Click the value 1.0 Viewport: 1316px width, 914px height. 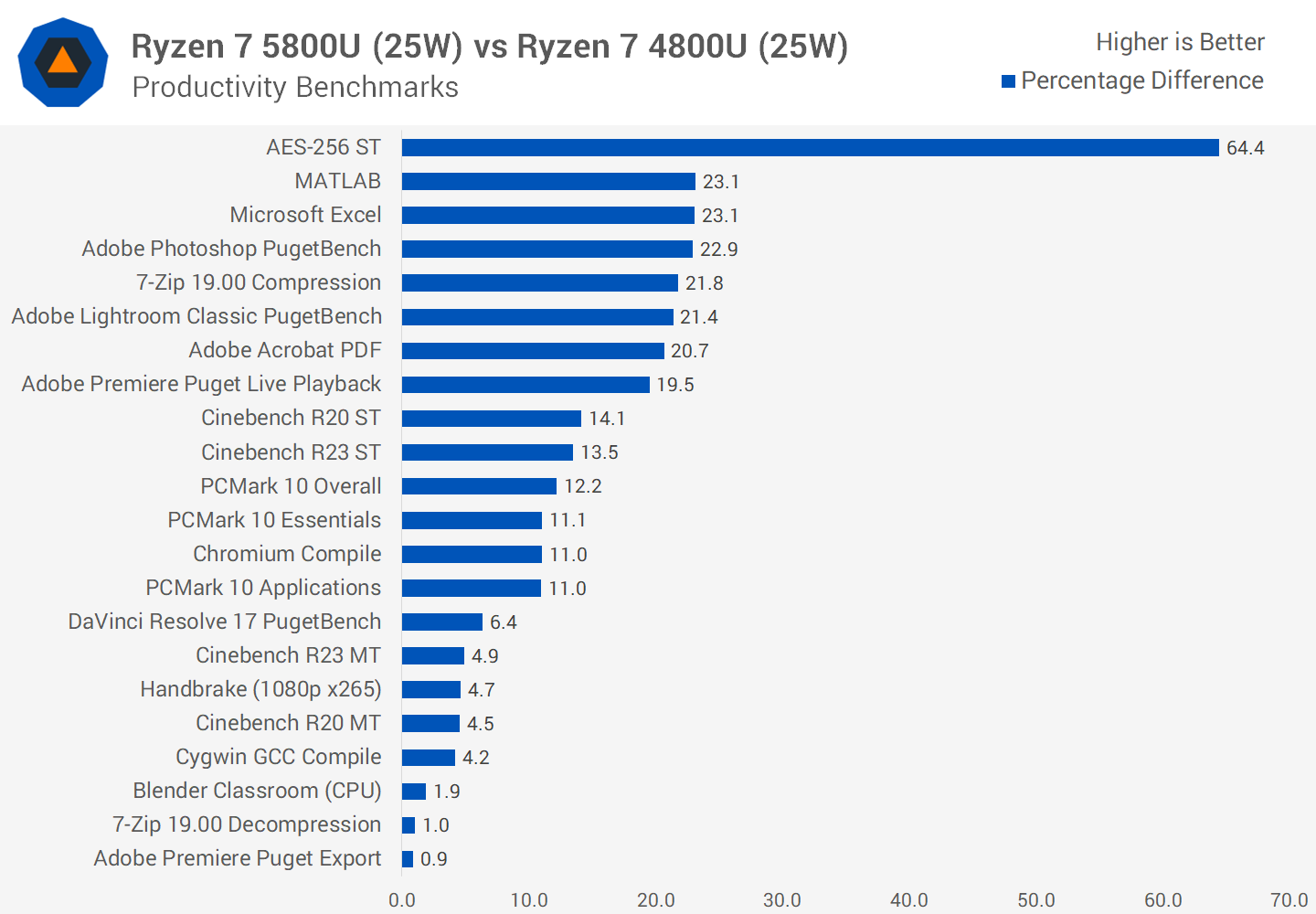click(436, 825)
